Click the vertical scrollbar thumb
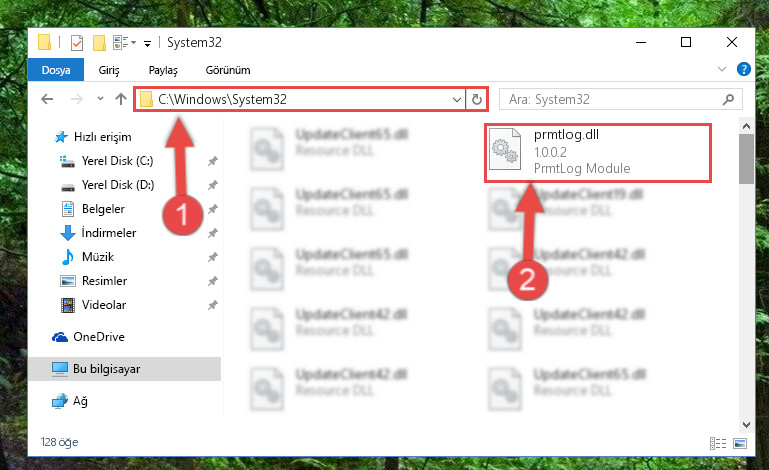 coord(746,158)
